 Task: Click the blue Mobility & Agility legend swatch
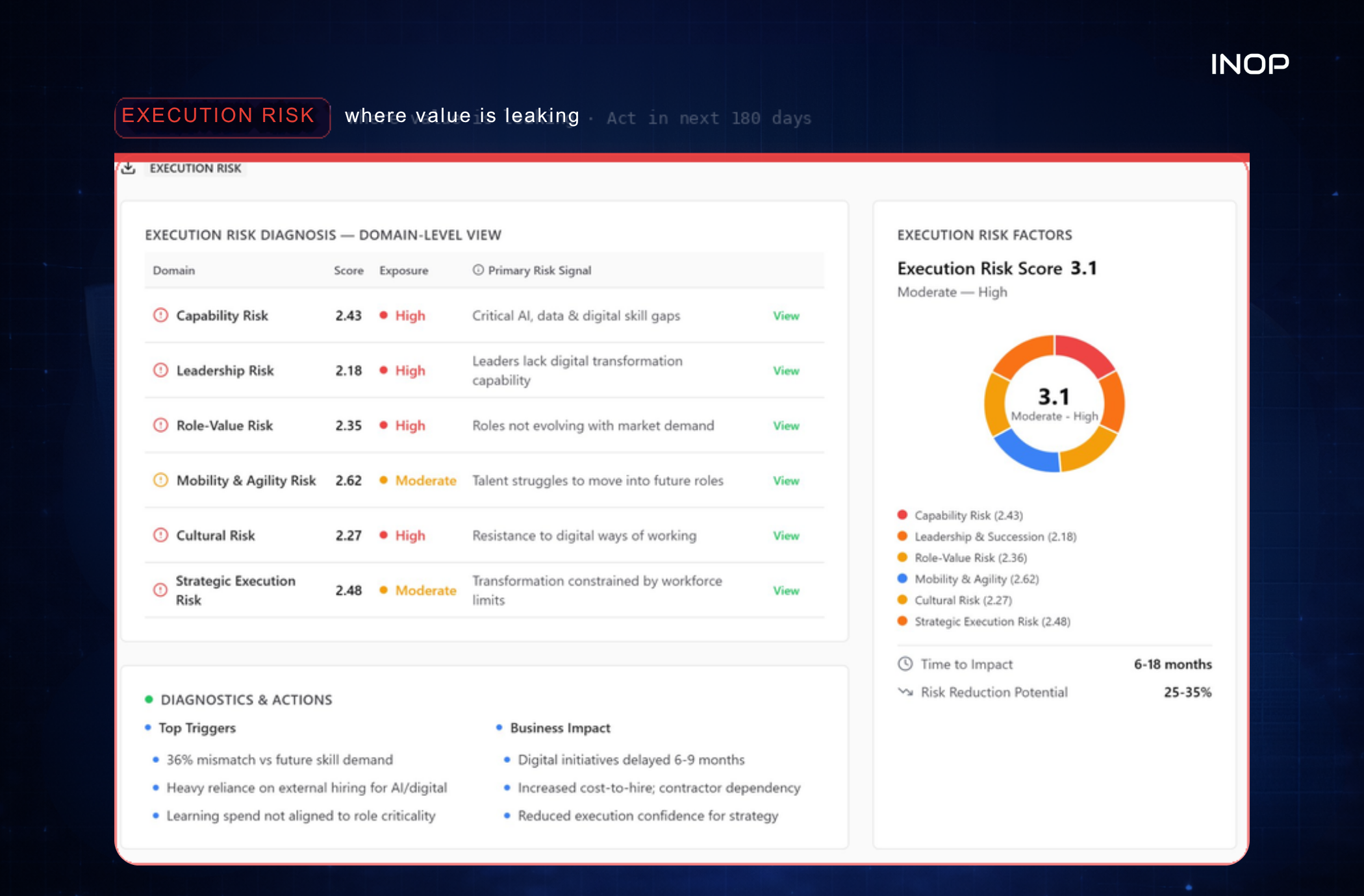(902, 579)
